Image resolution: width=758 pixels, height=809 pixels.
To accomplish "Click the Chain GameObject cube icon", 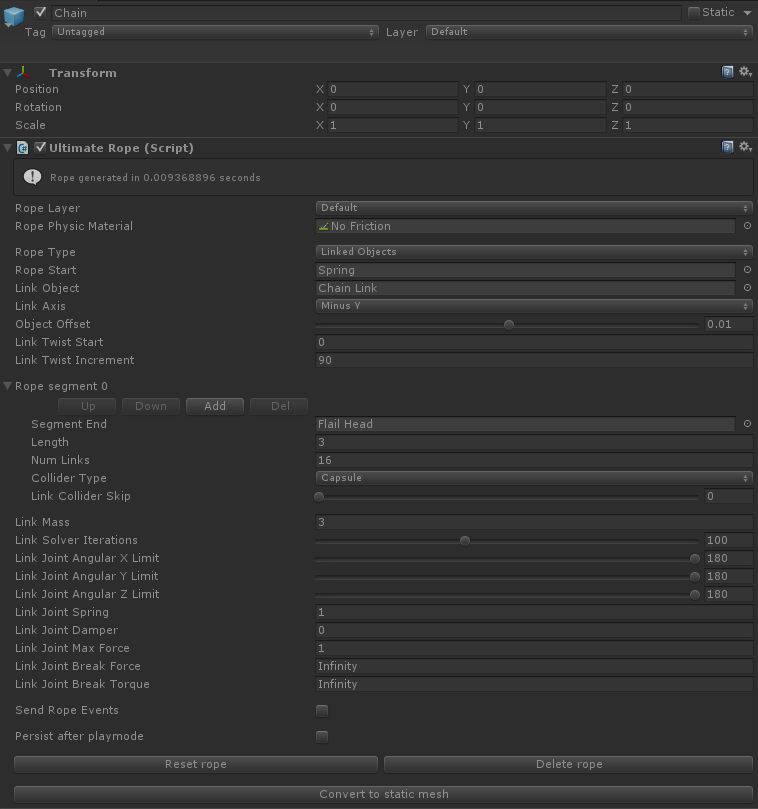I will click(x=13, y=15).
